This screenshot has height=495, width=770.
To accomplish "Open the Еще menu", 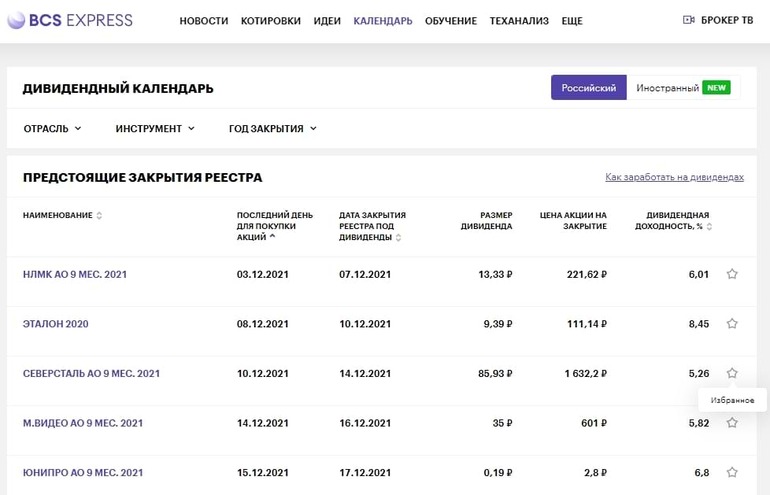I will (x=572, y=21).
